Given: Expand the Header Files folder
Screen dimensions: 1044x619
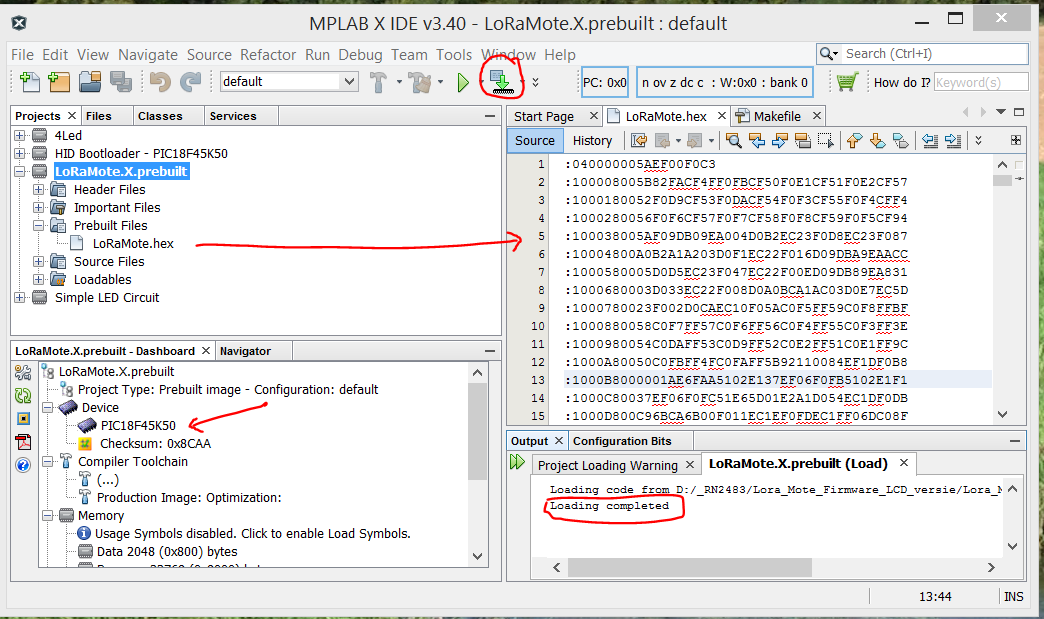Looking at the screenshot, I should 39,190.
